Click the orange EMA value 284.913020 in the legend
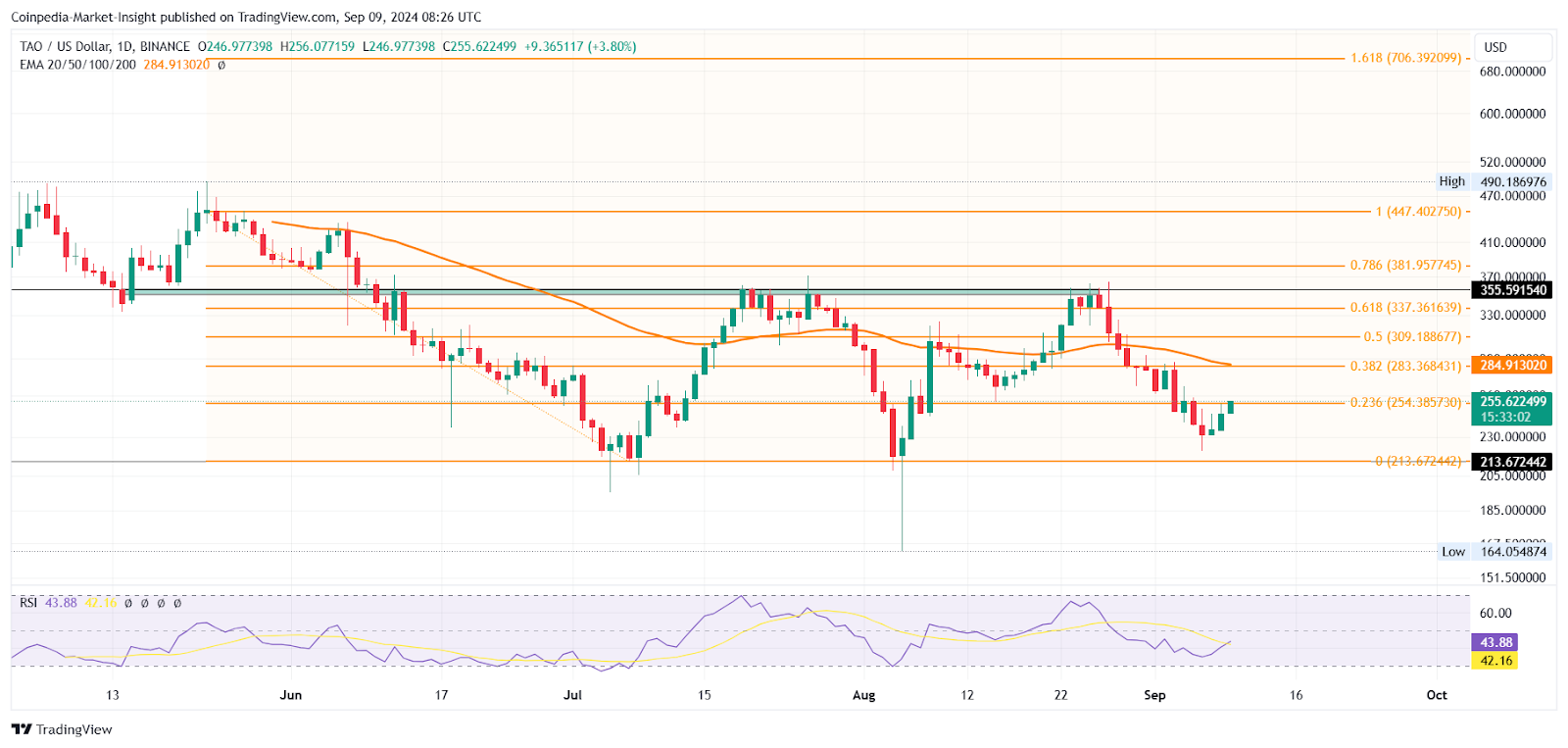Viewport: 1568px width, 748px height. [176, 65]
